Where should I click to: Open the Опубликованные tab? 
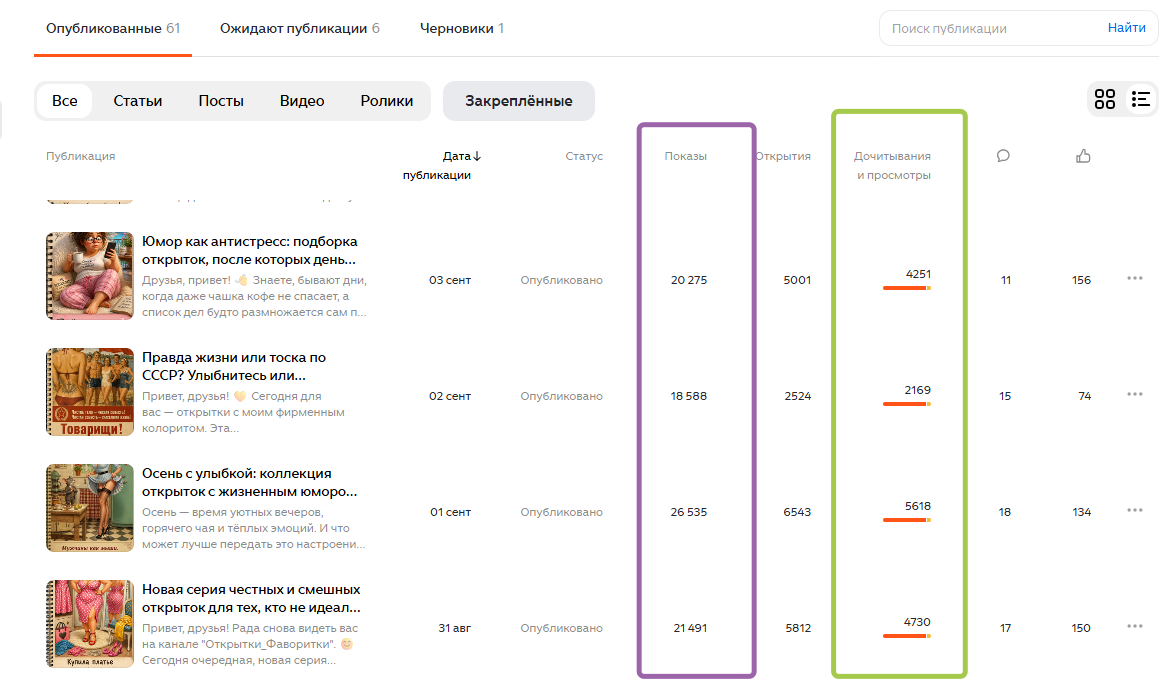coord(112,29)
